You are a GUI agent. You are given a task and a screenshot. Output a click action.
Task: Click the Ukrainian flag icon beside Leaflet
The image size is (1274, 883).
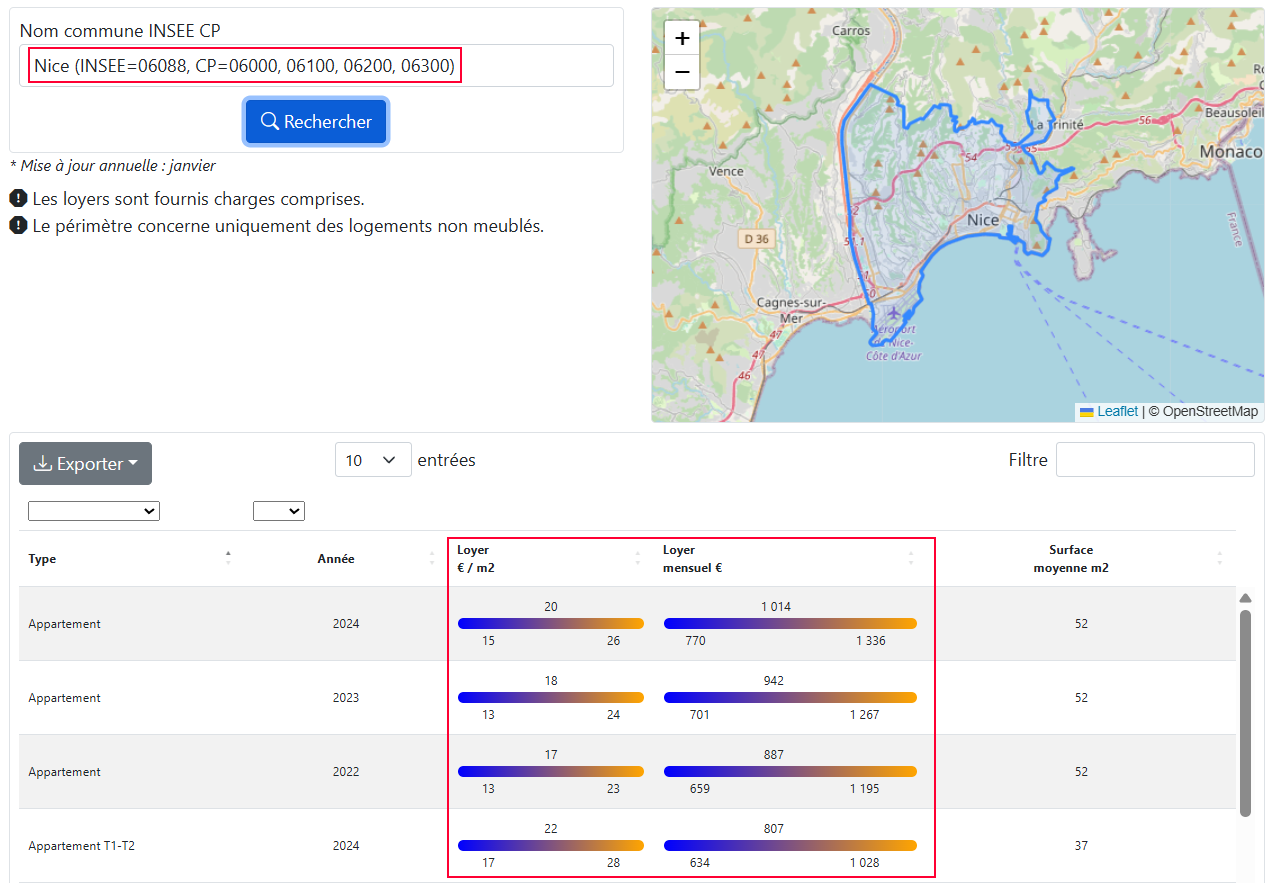point(1085,411)
